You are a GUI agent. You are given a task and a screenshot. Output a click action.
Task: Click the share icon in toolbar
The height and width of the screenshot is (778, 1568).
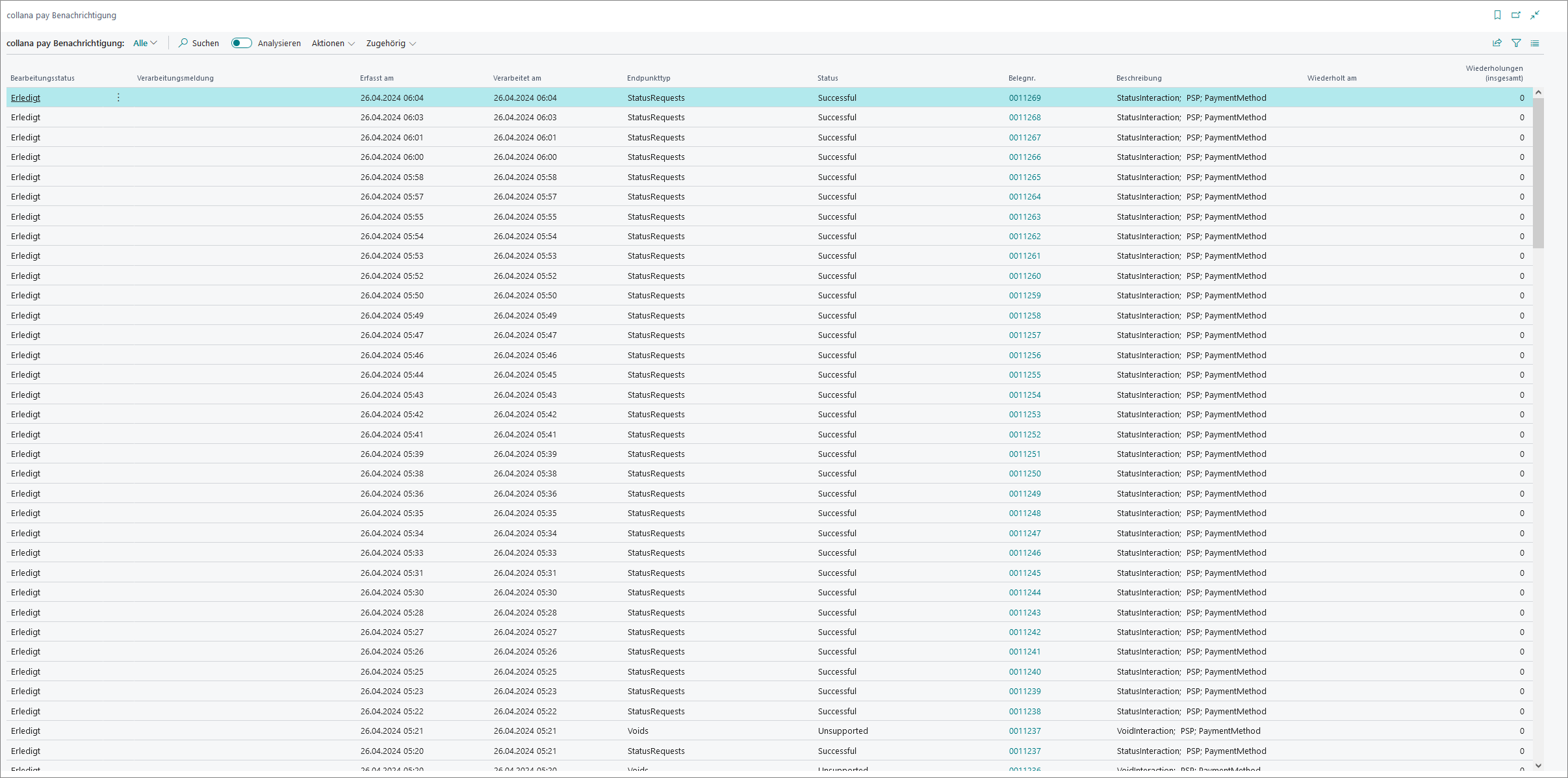tap(1497, 43)
